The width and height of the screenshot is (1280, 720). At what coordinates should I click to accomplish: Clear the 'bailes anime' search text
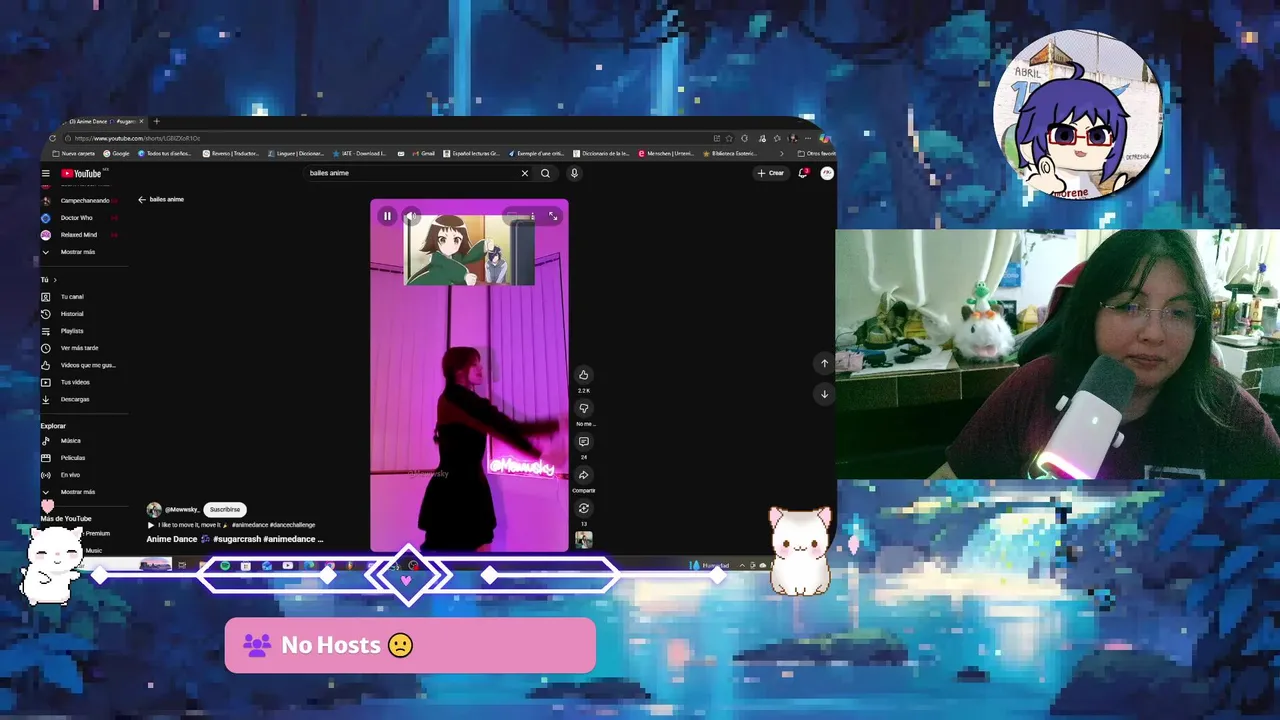[x=524, y=173]
